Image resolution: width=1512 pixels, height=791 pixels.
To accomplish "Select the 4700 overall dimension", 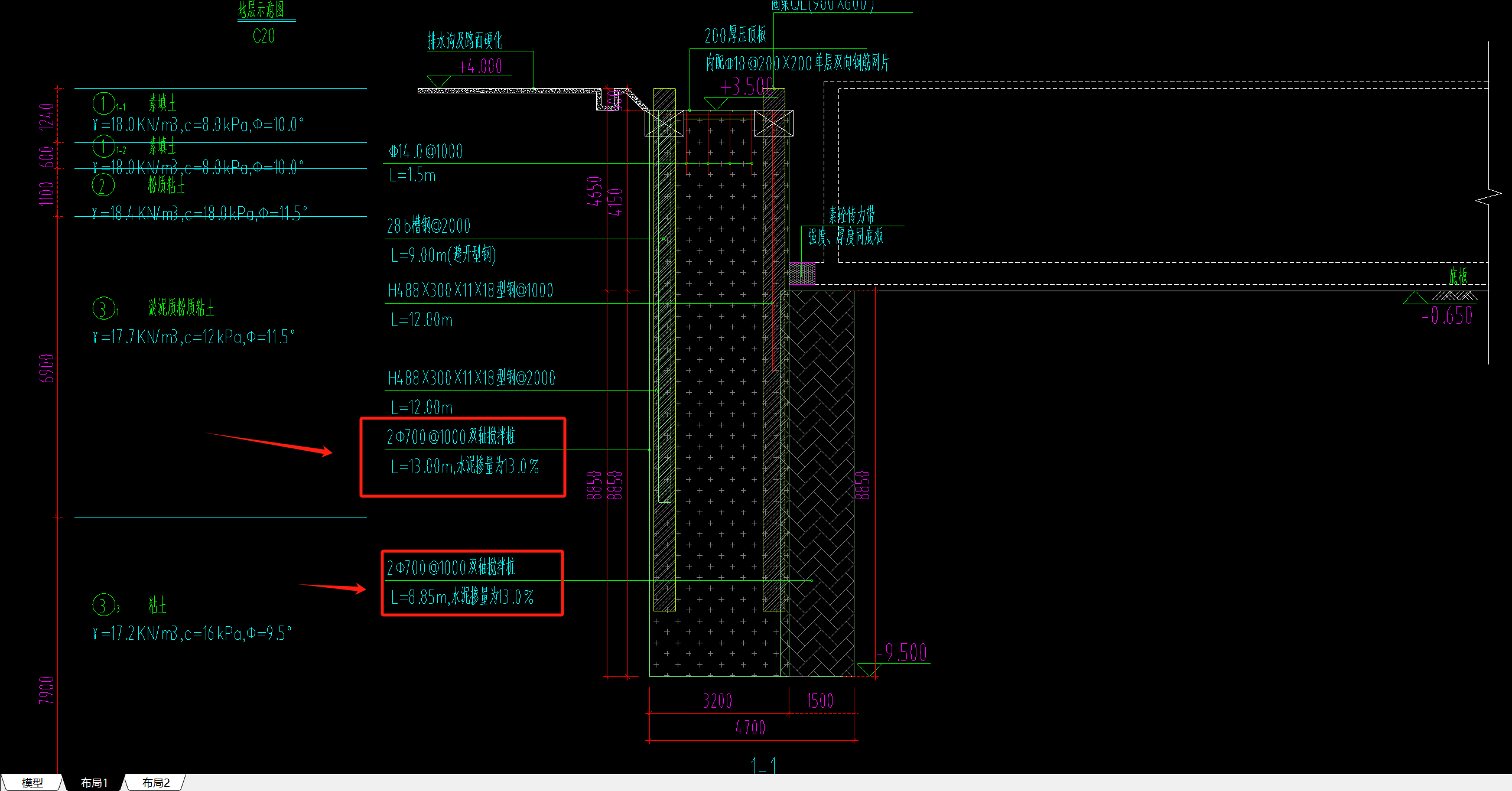I will [x=750, y=728].
